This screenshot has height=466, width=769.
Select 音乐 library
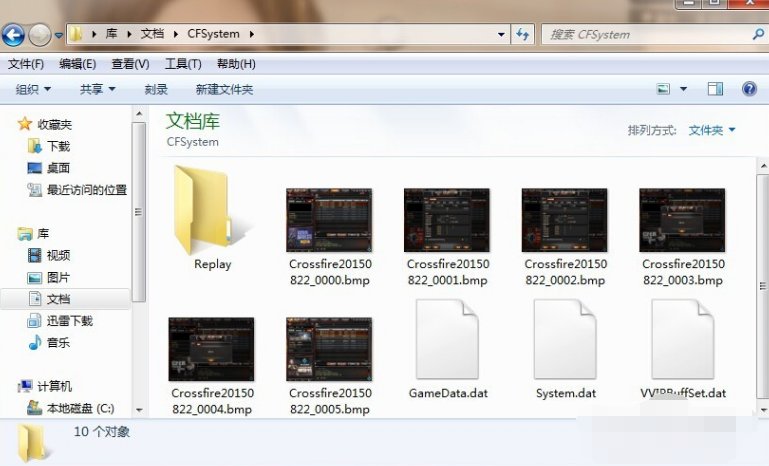point(58,343)
